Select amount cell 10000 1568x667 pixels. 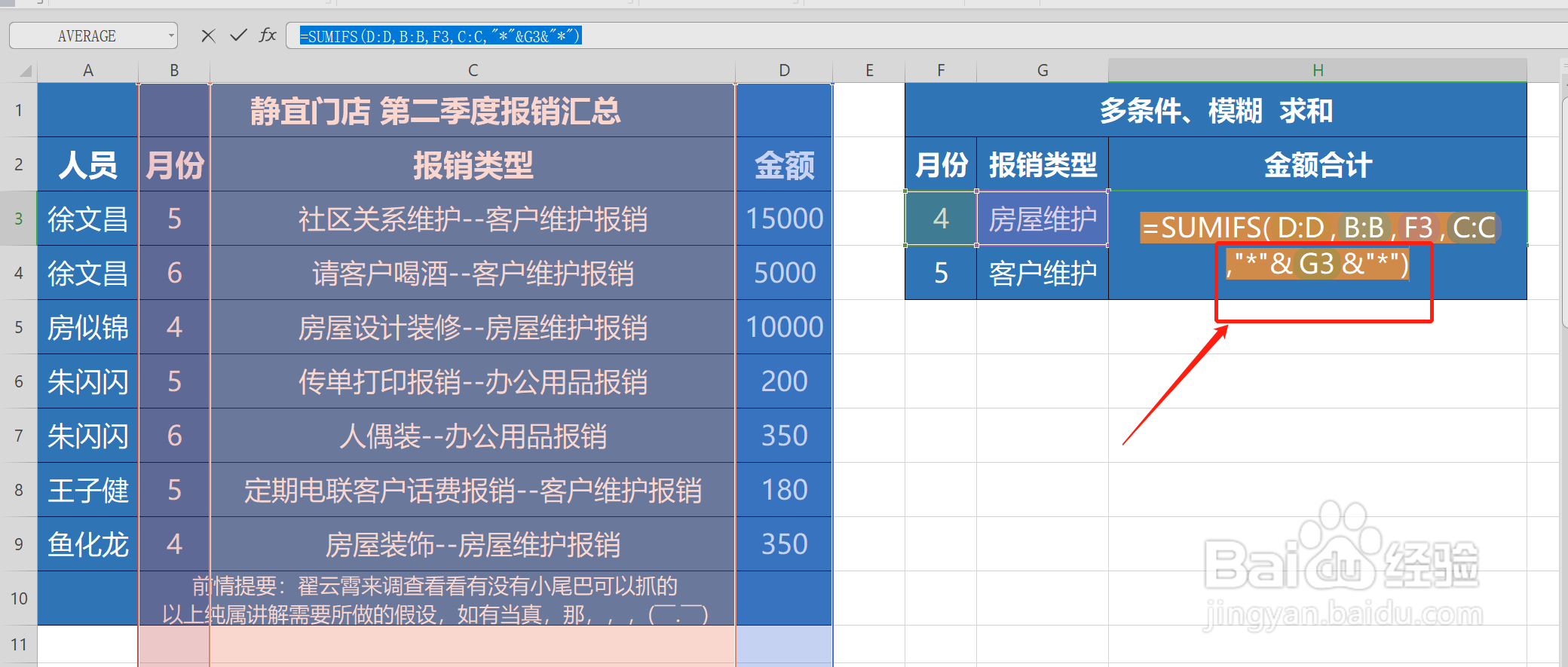point(784,327)
